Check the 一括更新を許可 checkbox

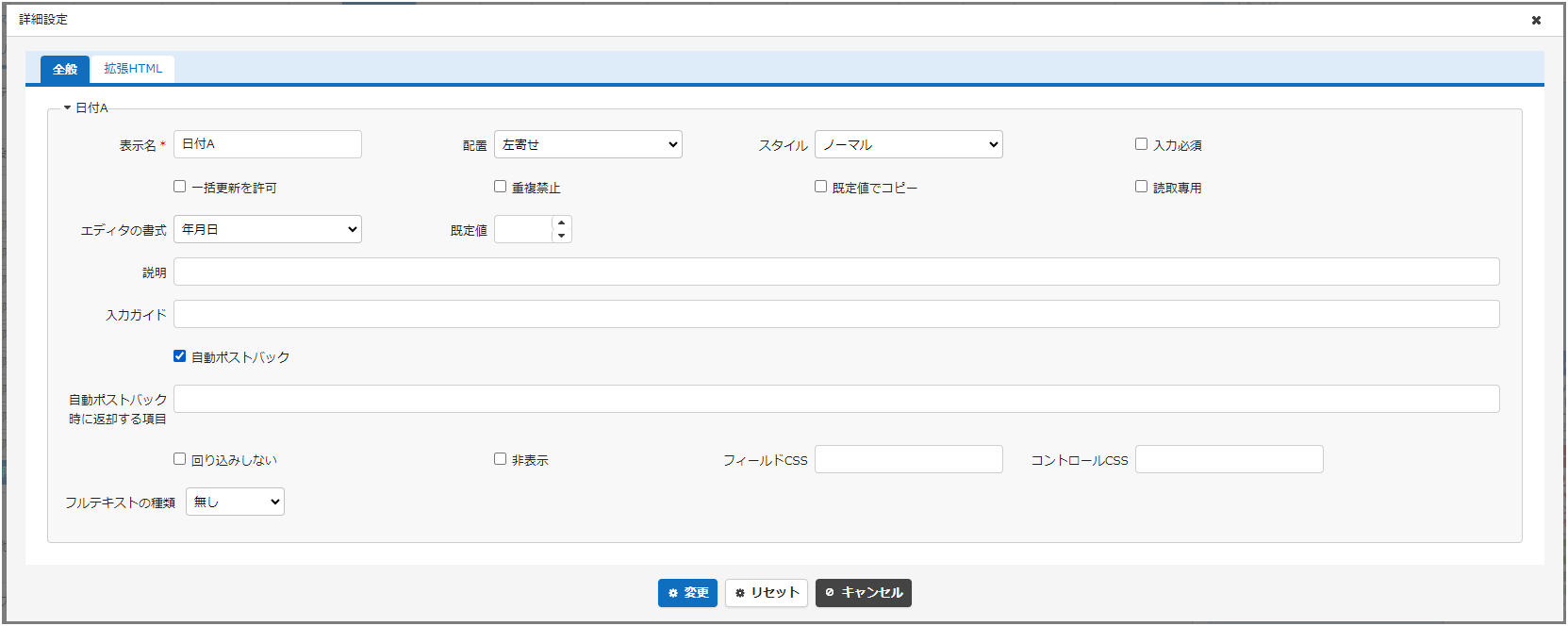click(179, 187)
